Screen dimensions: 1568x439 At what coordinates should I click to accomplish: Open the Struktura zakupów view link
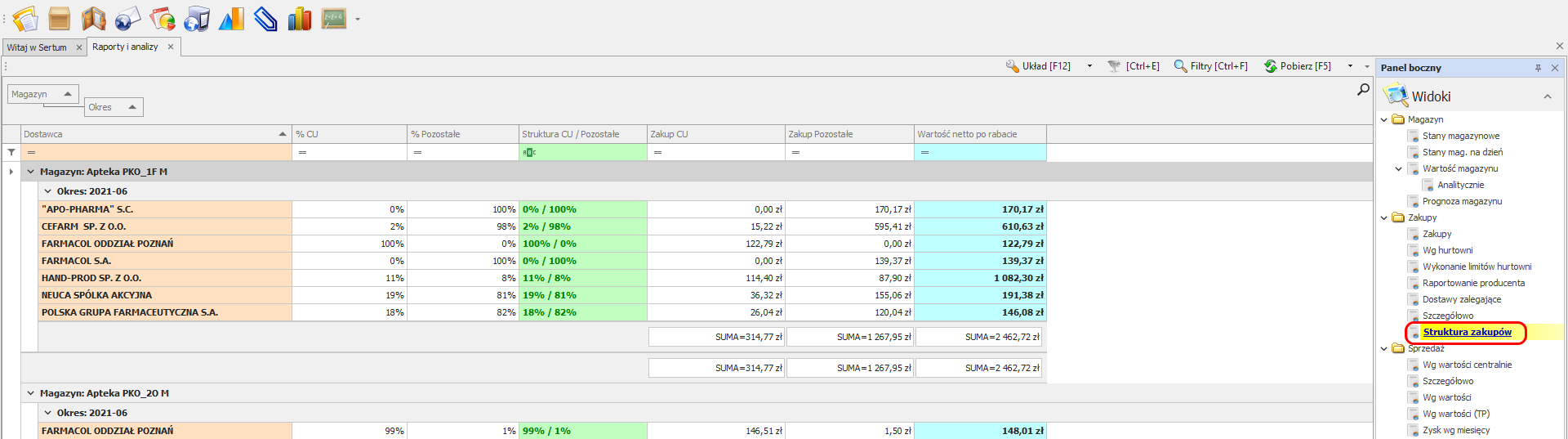point(1467,332)
